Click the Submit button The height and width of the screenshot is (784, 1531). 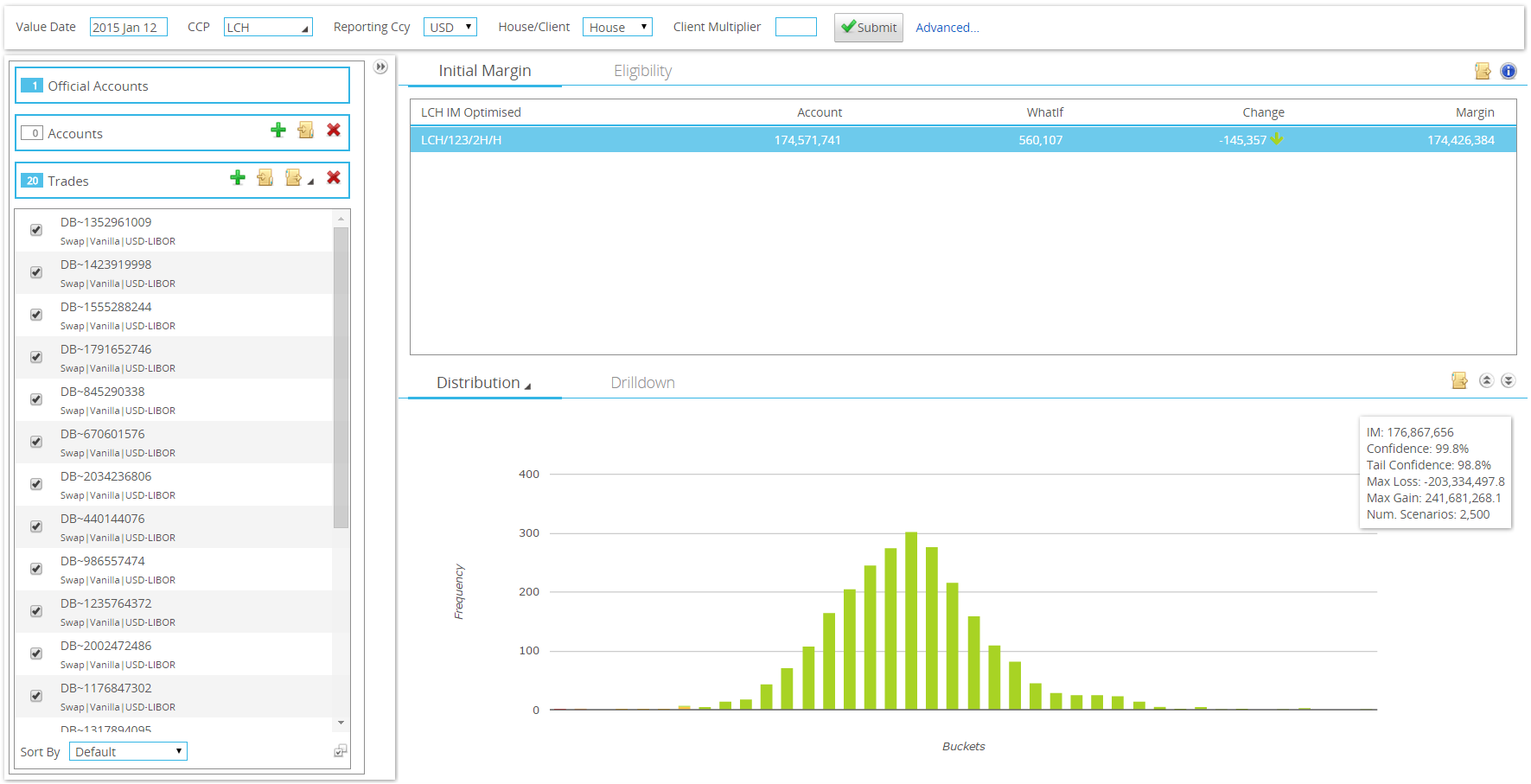(869, 28)
